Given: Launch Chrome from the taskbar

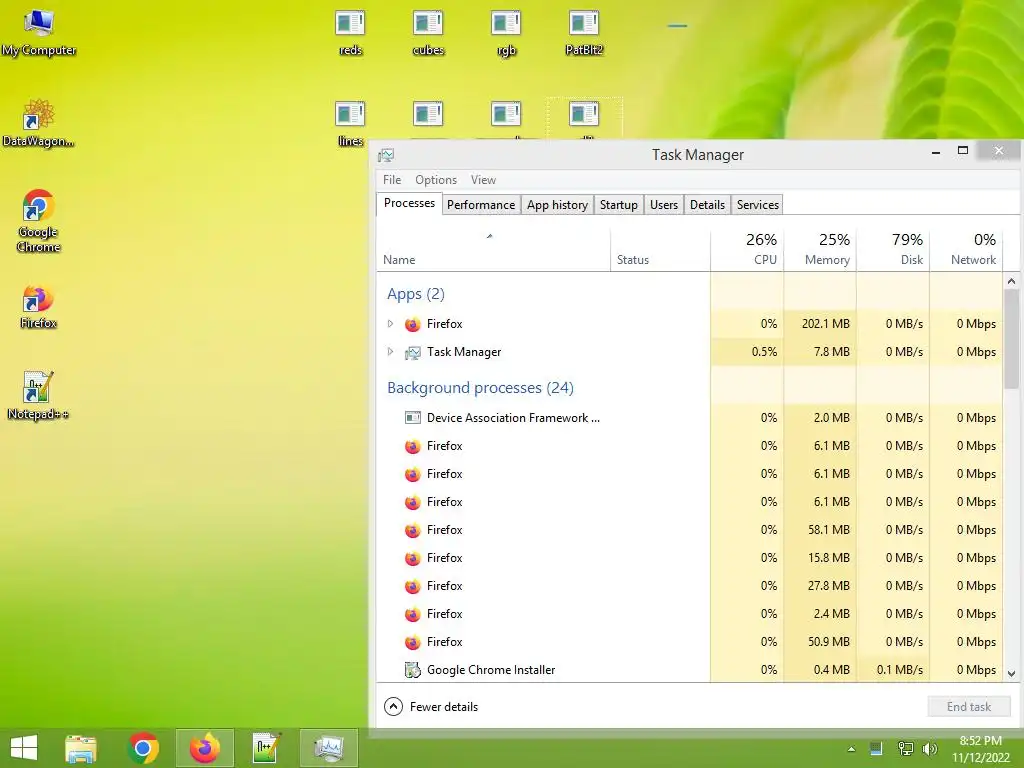Looking at the screenshot, I should point(143,748).
